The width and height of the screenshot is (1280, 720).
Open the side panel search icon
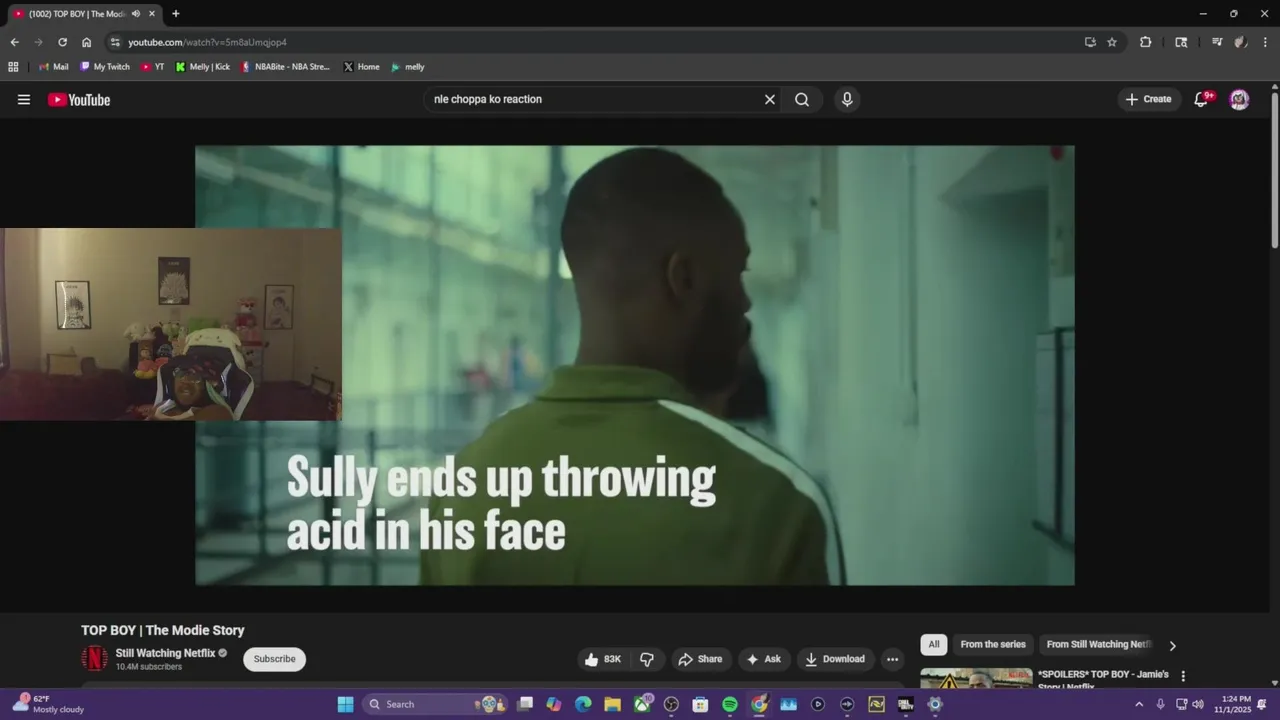click(1181, 42)
